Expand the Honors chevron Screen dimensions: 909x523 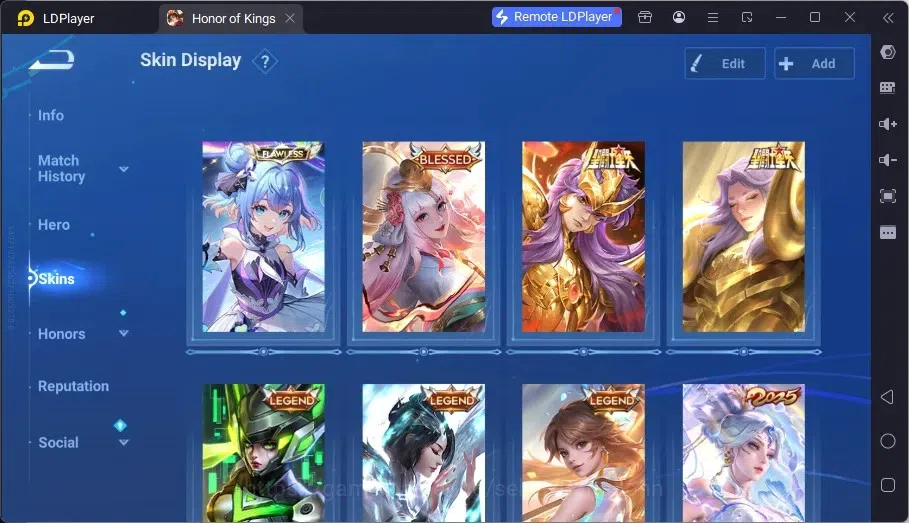(x=123, y=333)
